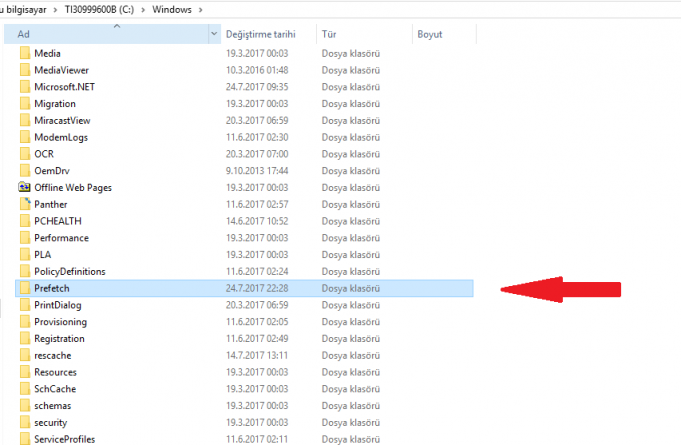Select the SchCache folder name

(x=55, y=389)
